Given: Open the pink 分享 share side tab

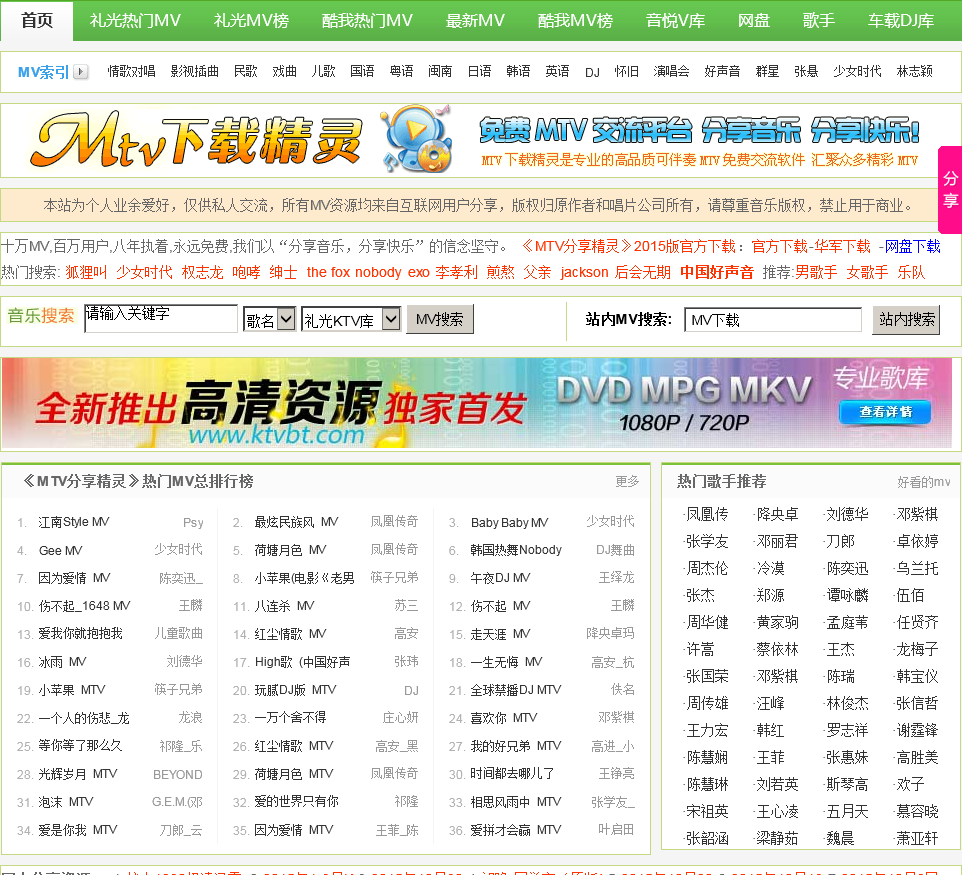Looking at the screenshot, I should [x=950, y=190].
